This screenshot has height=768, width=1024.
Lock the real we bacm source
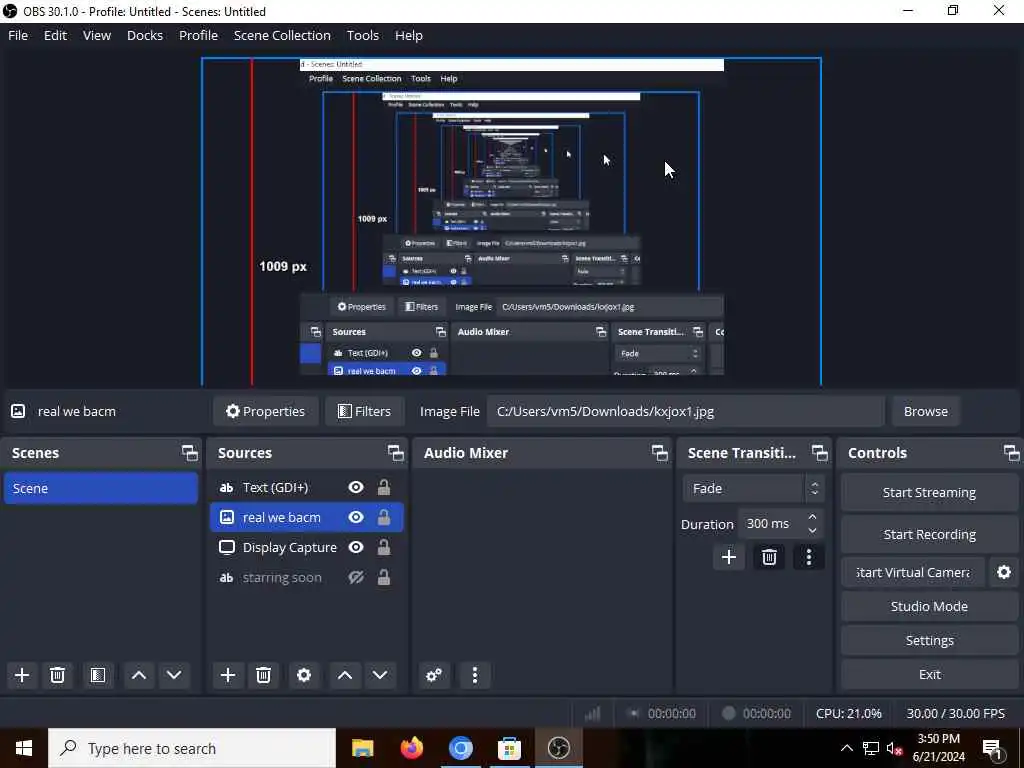tap(384, 517)
